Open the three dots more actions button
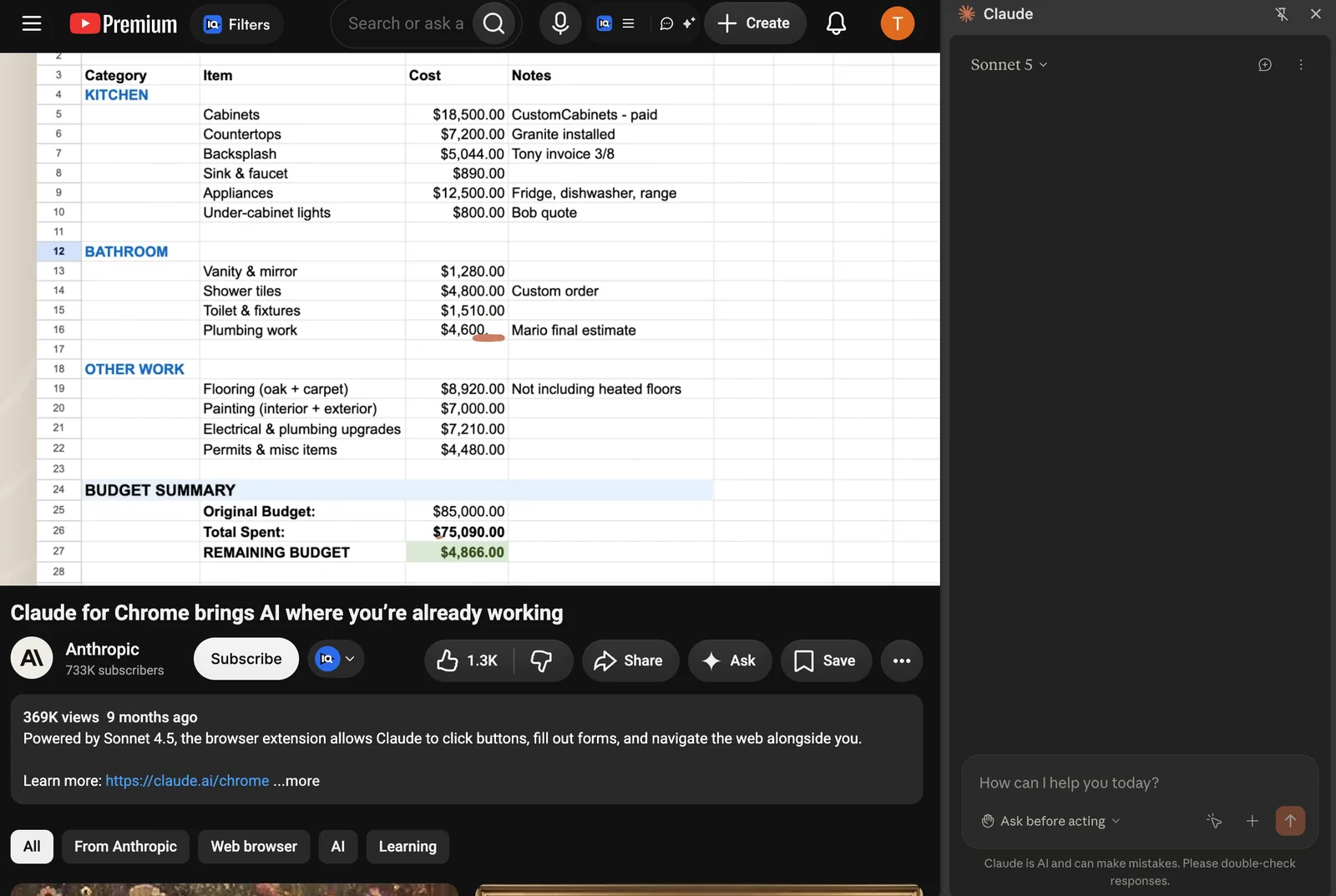 pyautogui.click(x=902, y=661)
